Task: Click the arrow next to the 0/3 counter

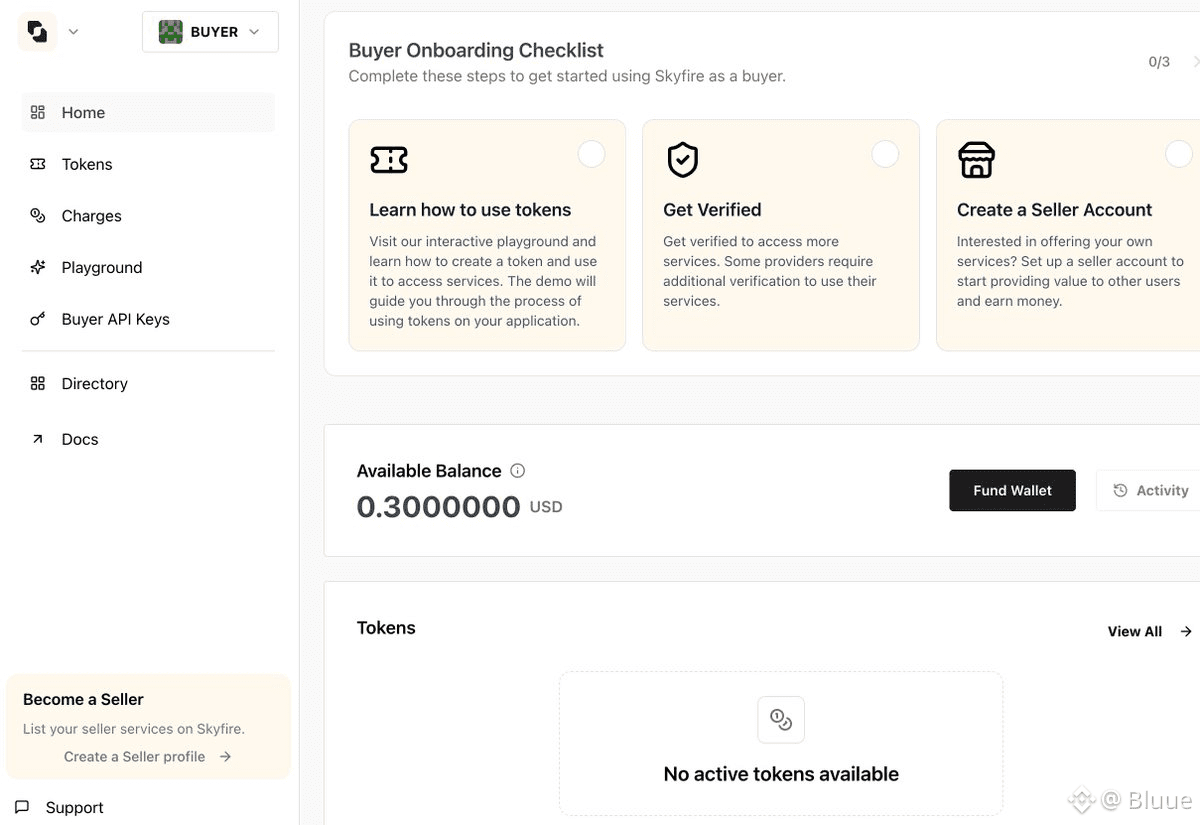Action: click(x=1195, y=62)
